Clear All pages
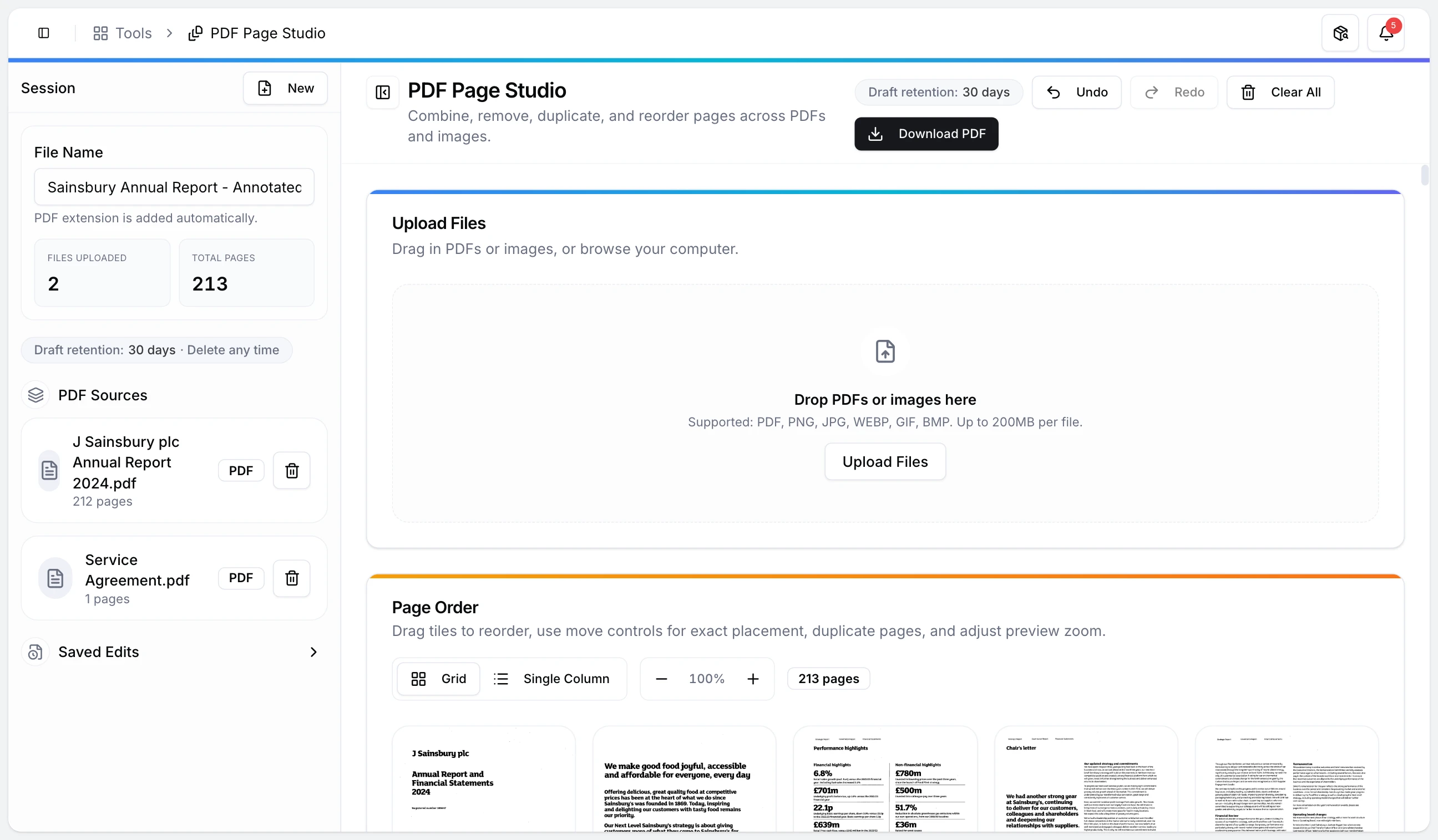 click(x=1280, y=92)
